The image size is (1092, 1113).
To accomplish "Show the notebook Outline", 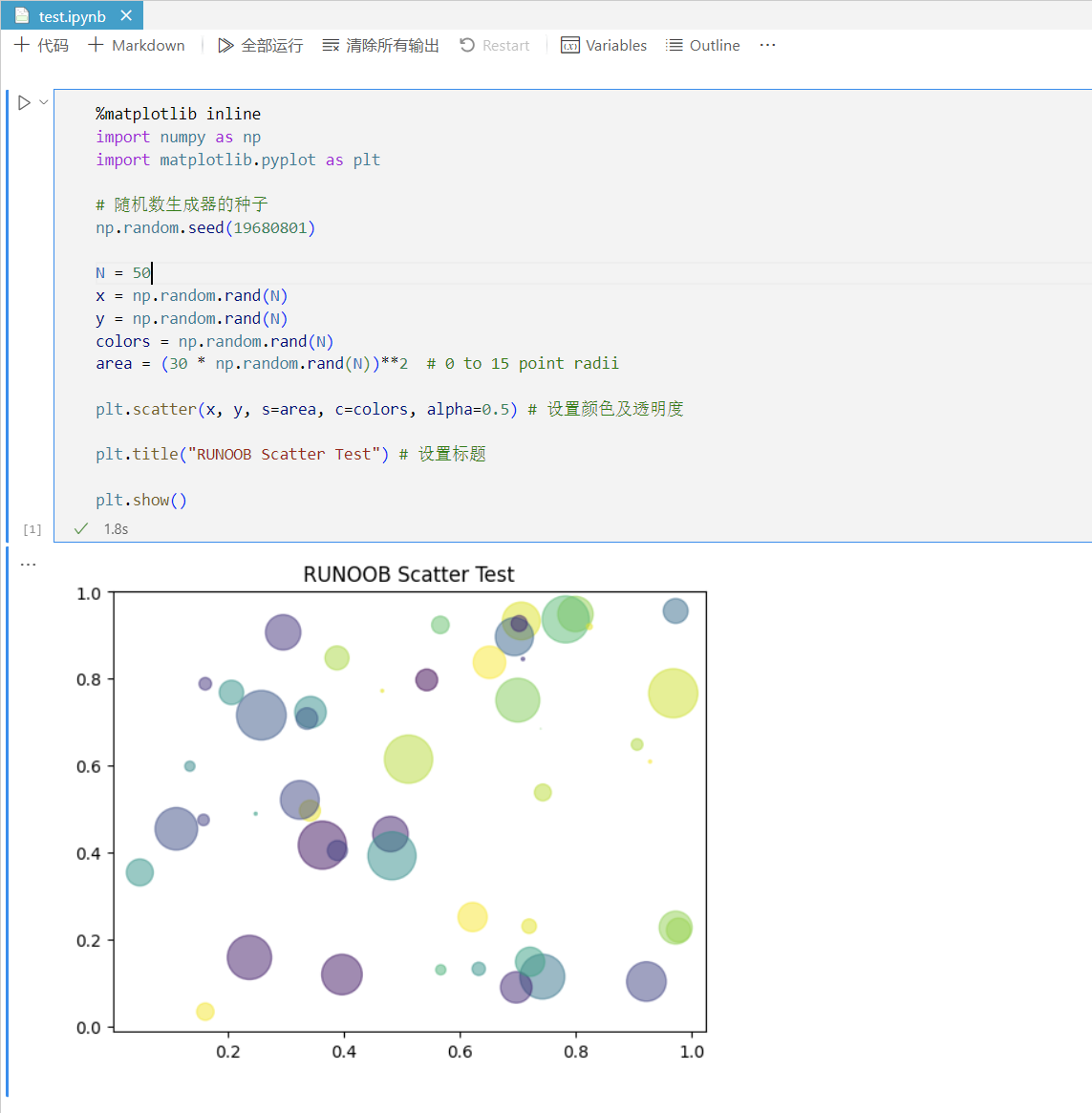I will tap(702, 45).
